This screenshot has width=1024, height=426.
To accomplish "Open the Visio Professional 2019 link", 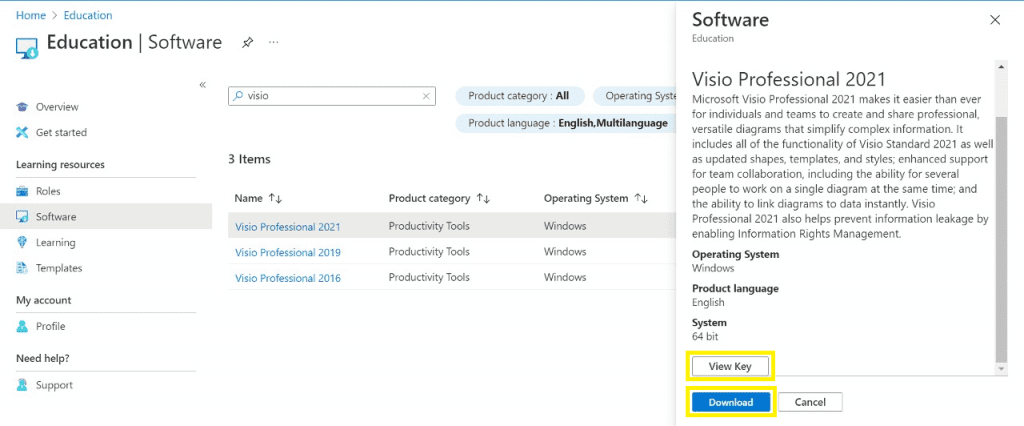I will click(x=288, y=252).
